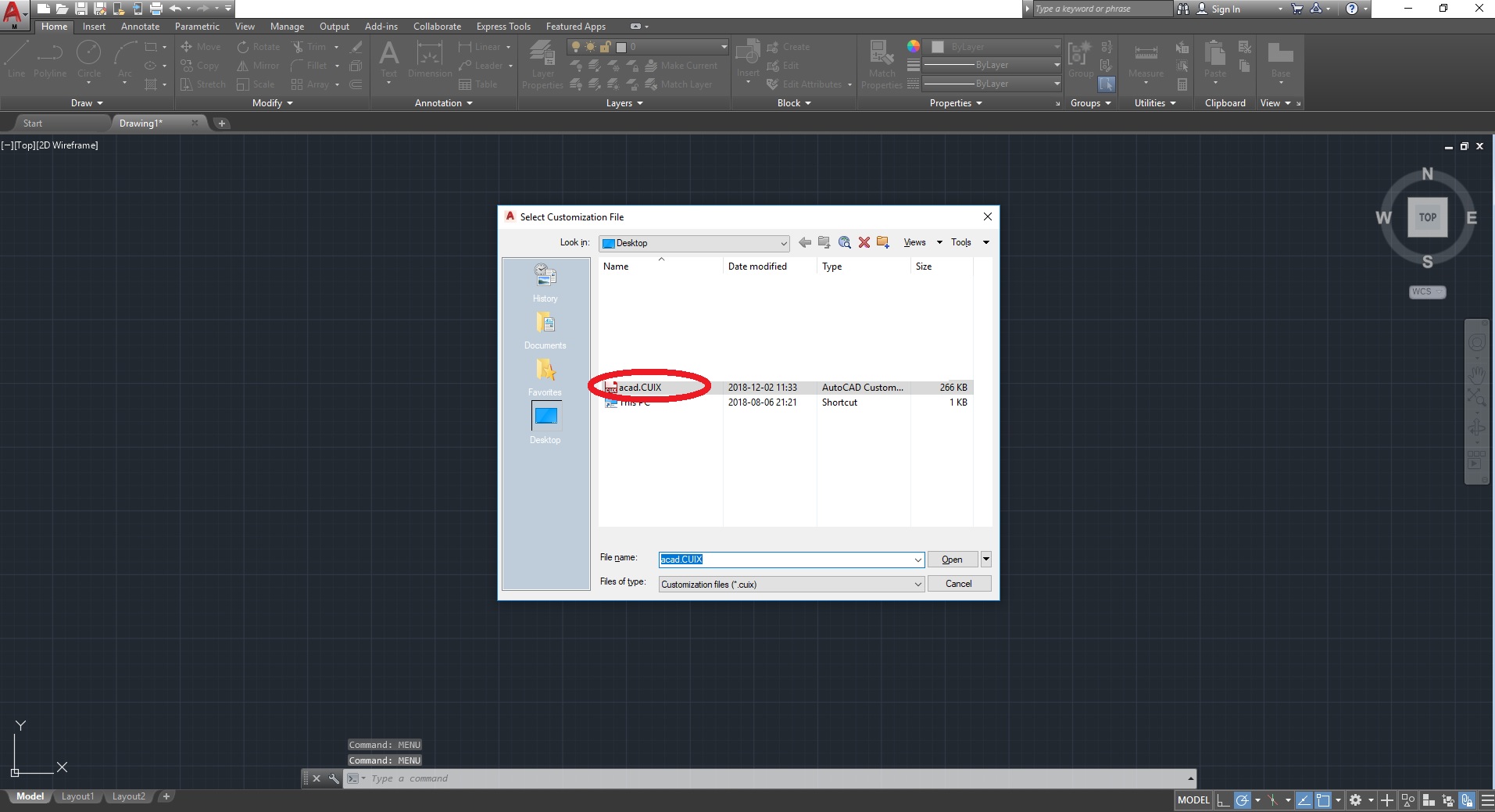The image size is (1495, 812).
Task: Switch to the Annotate ribbon tab
Action: click(140, 26)
